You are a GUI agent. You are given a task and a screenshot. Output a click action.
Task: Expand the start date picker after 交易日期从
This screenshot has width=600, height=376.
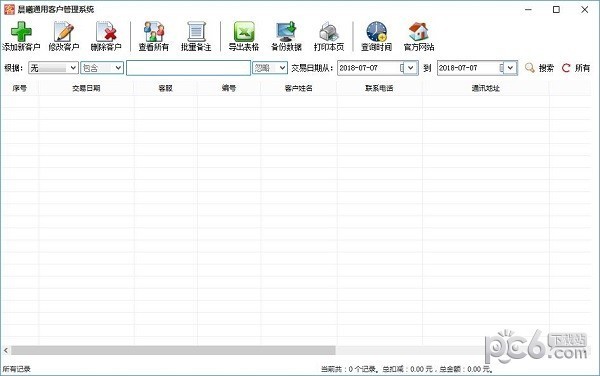410,68
